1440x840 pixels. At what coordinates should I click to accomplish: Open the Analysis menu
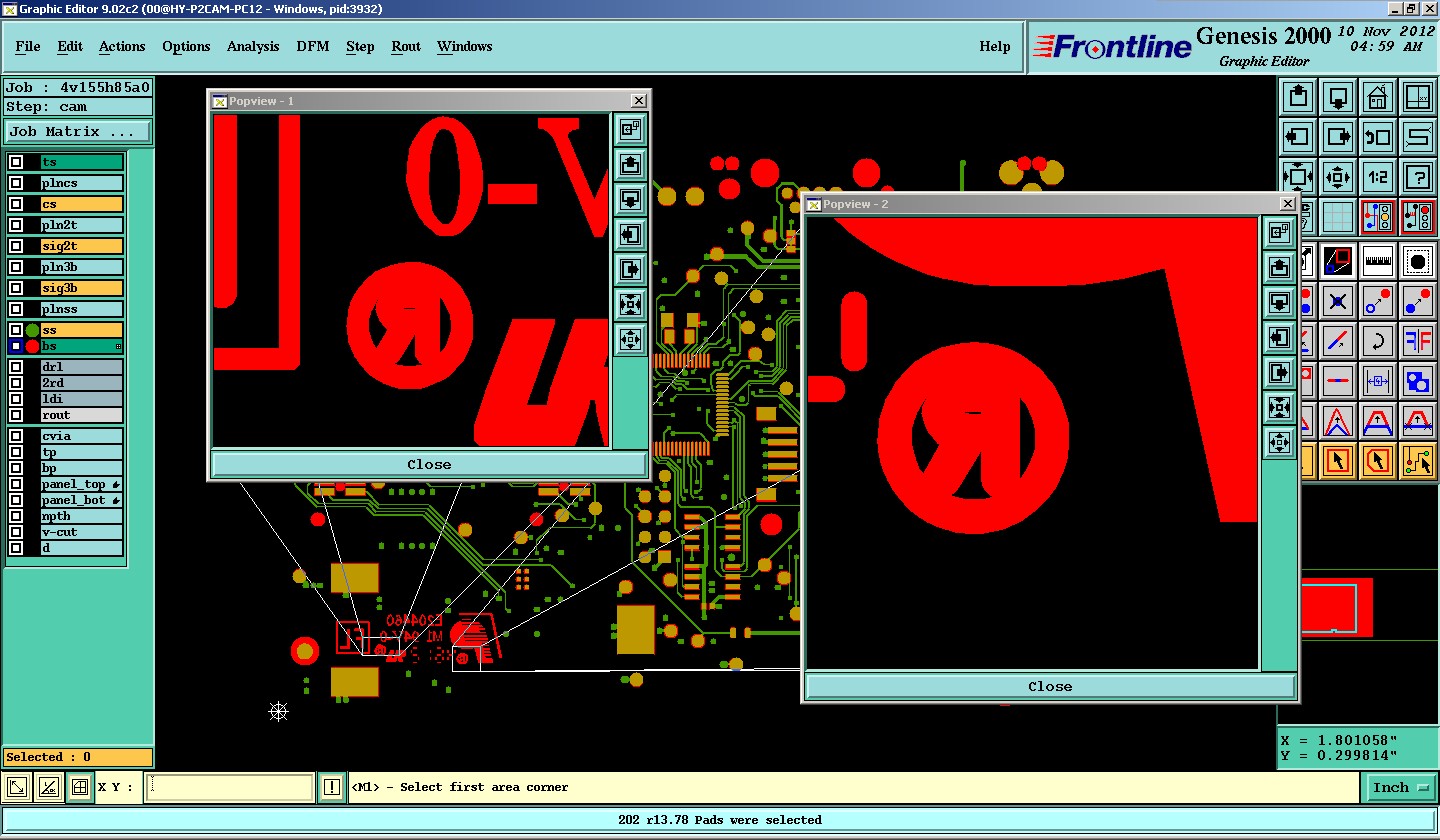(253, 46)
